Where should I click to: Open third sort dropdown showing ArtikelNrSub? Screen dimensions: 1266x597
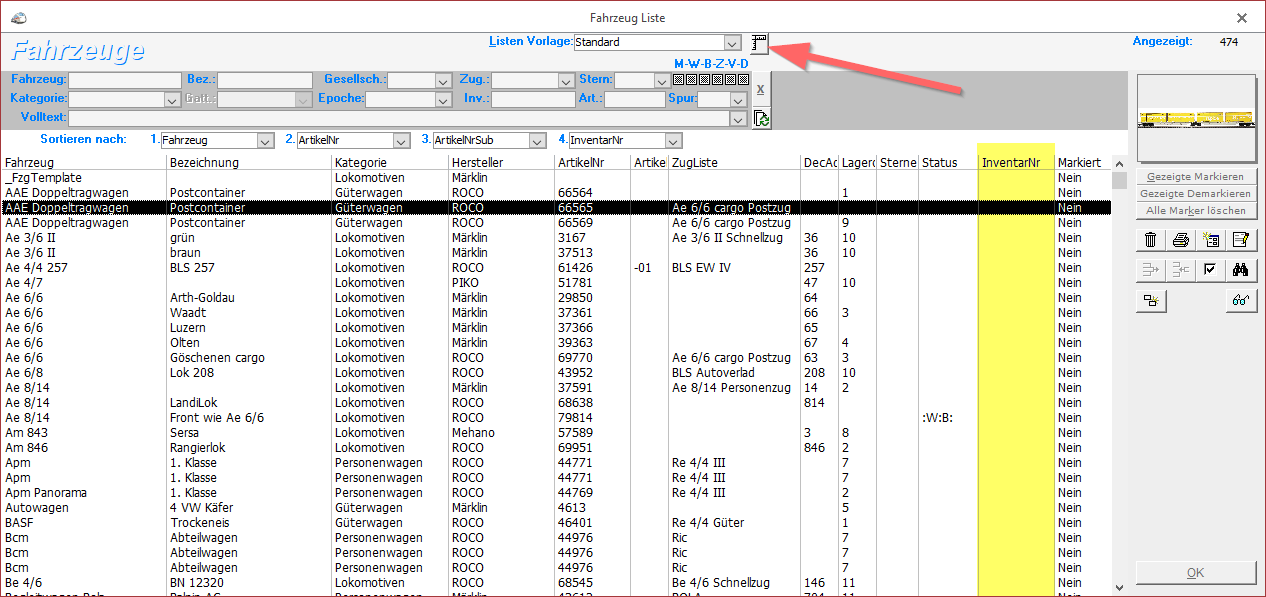click(x=537, y=141)
